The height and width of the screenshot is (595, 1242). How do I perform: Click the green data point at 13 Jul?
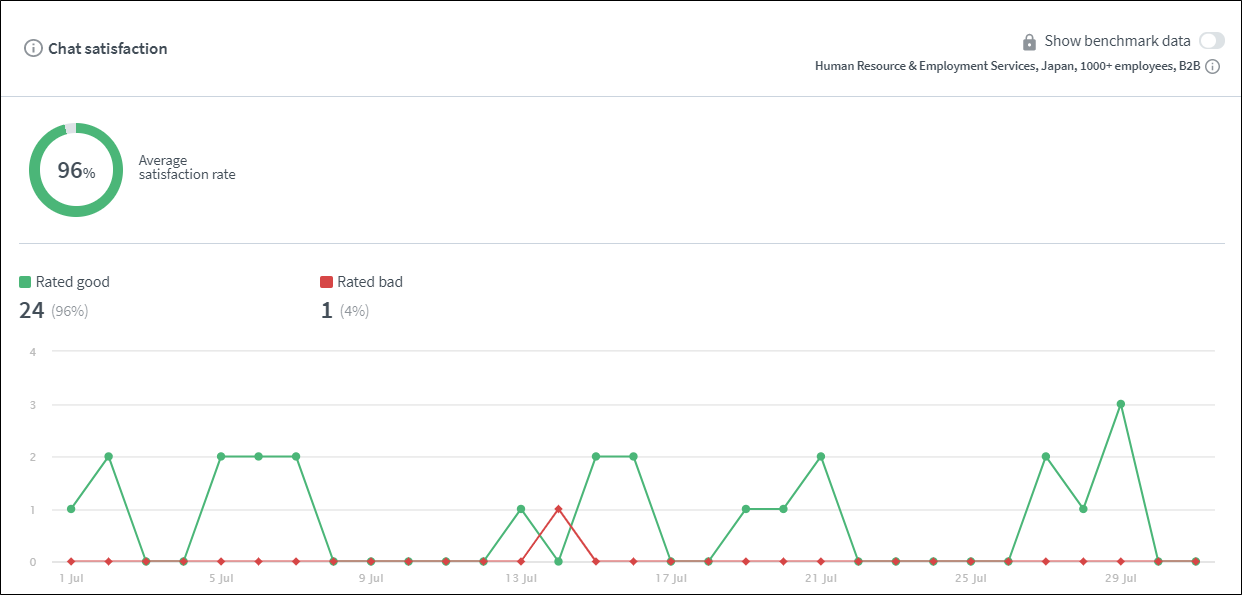[521, 509]
